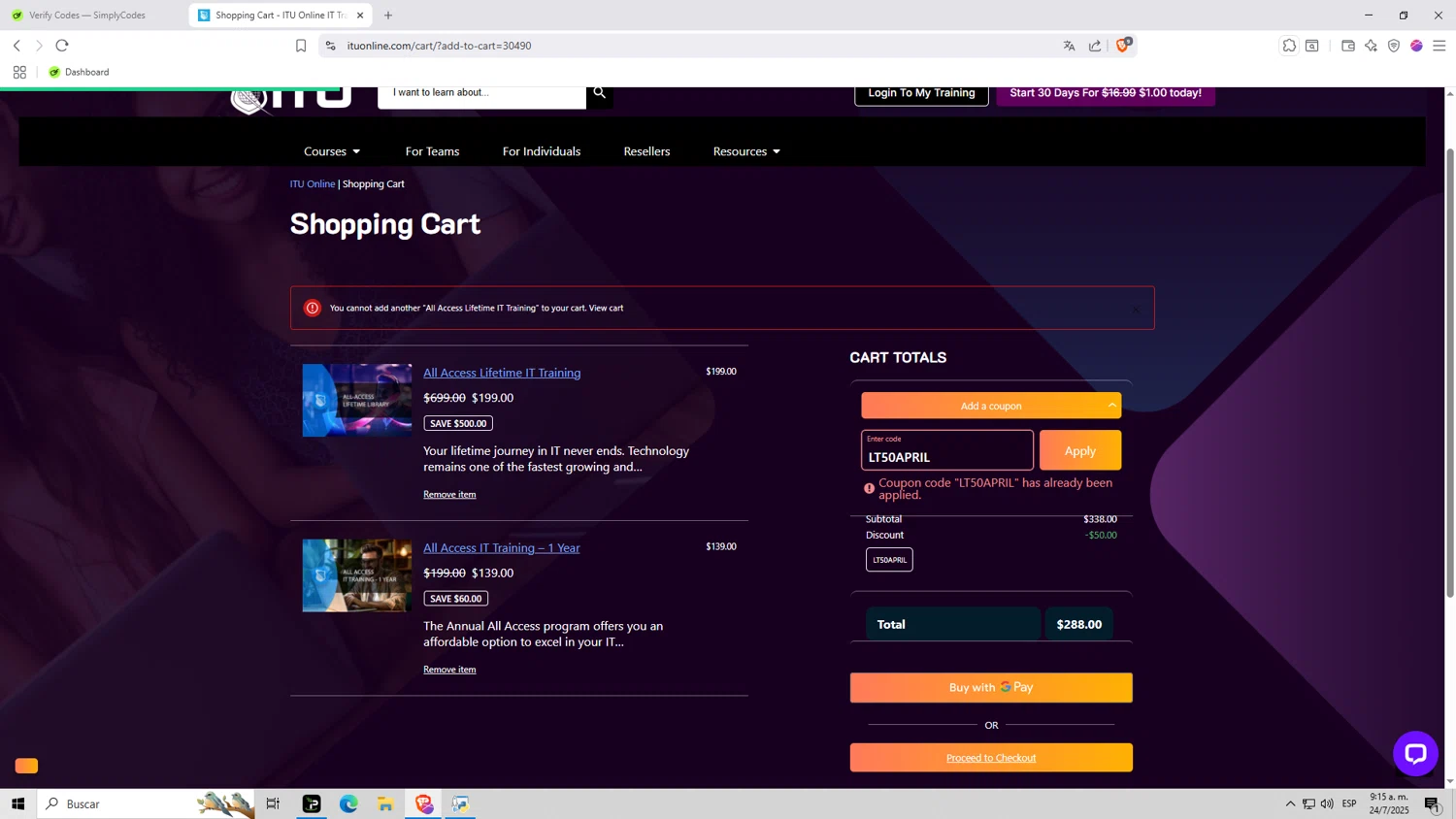
Task: Click the volume icon in system tray
Action: [x=1327, y=803]
